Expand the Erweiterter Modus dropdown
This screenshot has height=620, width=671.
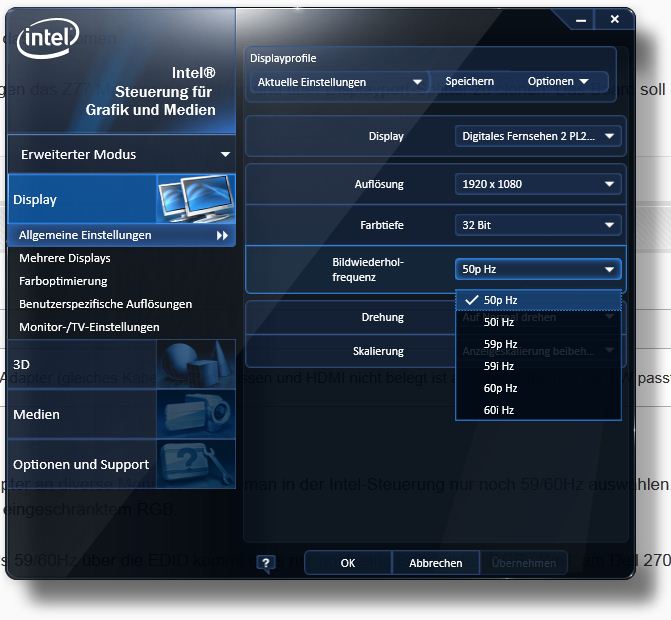click(x=122, y=154)
